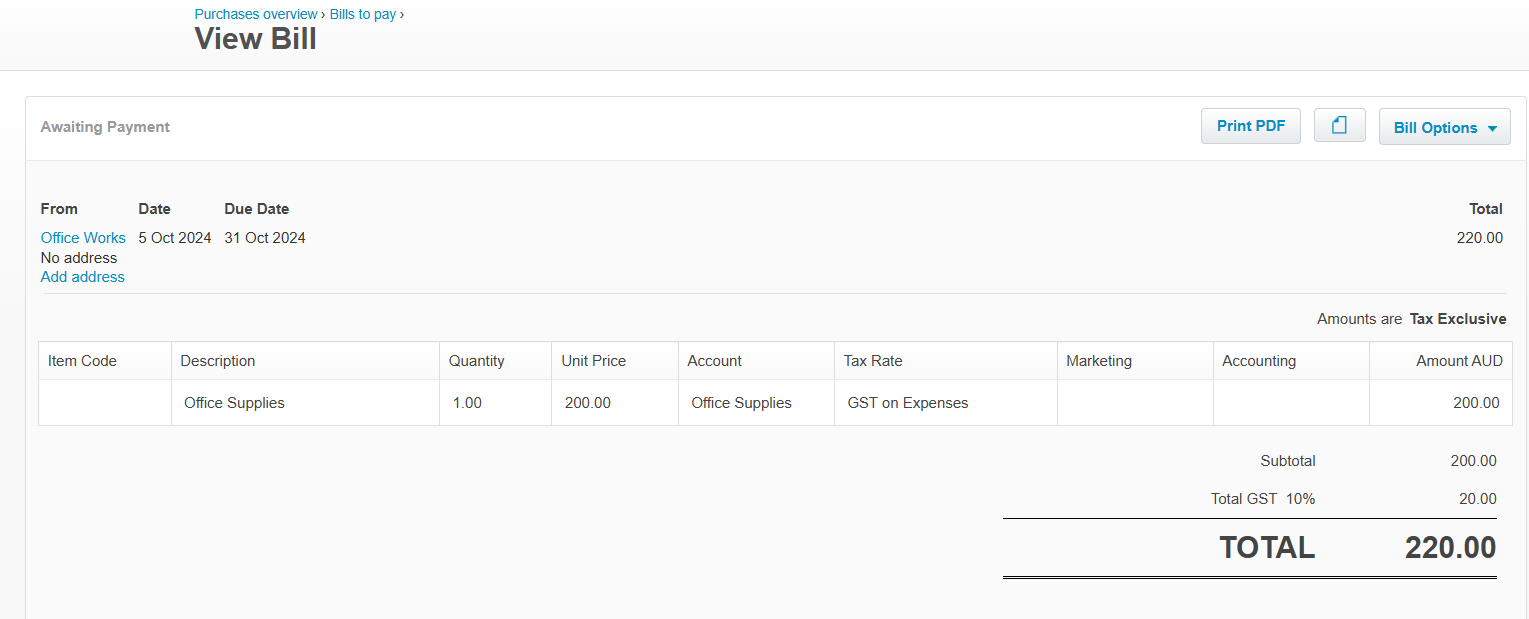This screenshot has height=619, width=1529.
Task: Click the Tax Exclusive amounts label
Action: coord(1457,319)
